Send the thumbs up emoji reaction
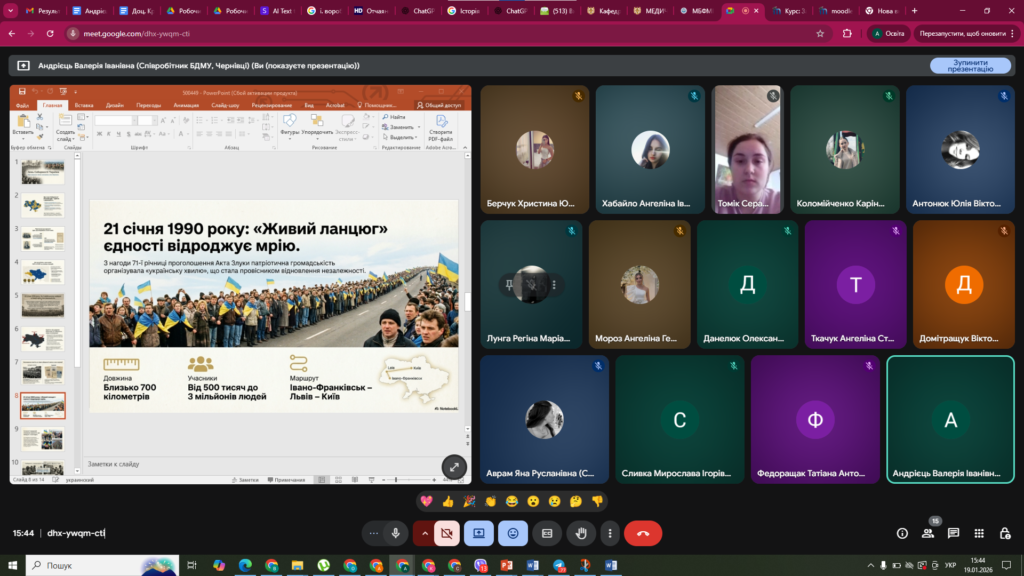The image size is (1024, 576). 448,501
